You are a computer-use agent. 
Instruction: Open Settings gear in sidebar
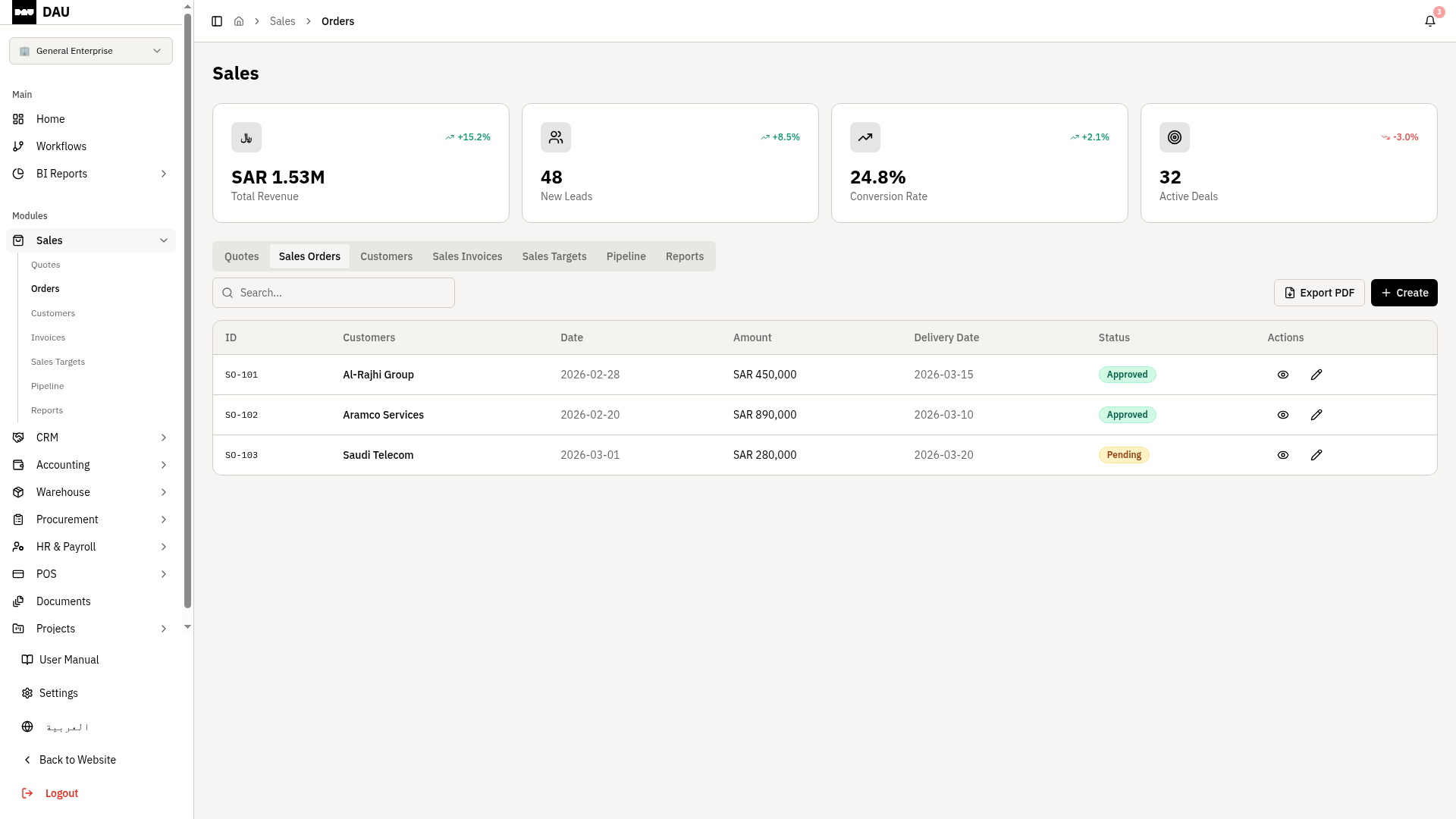[27, 693]
